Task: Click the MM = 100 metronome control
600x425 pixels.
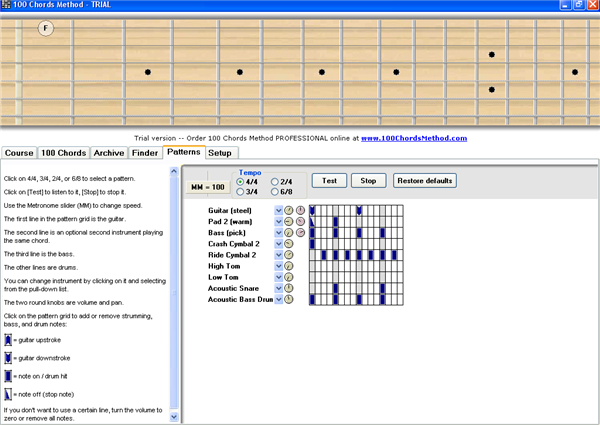Action: point(208,187)
